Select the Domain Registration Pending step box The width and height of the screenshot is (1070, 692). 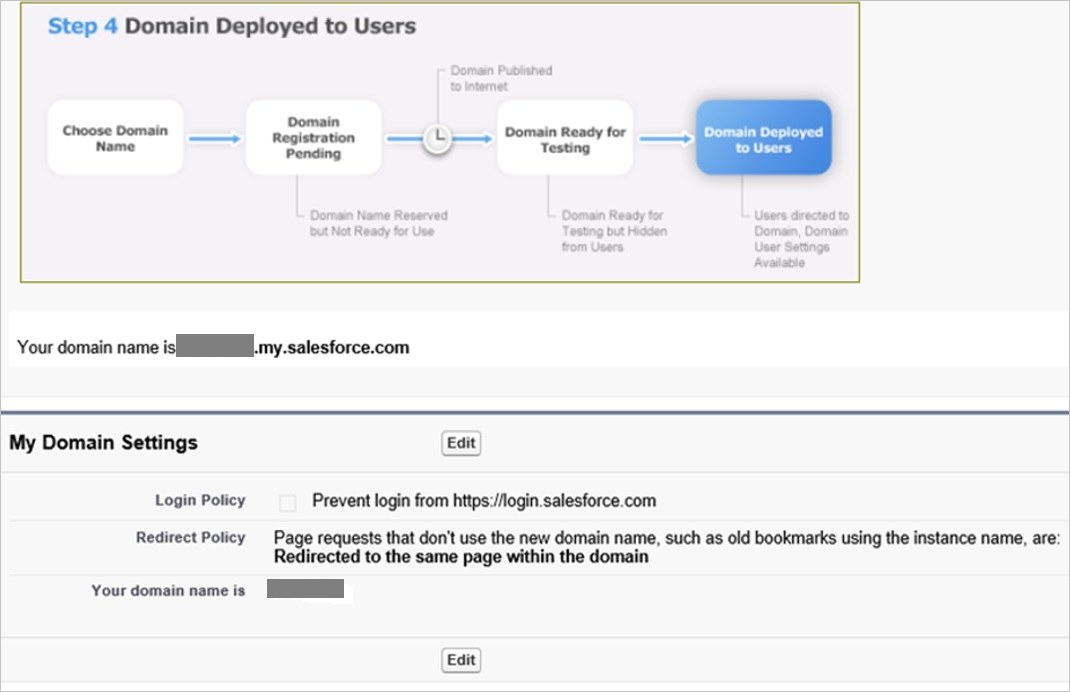[313, 138]
